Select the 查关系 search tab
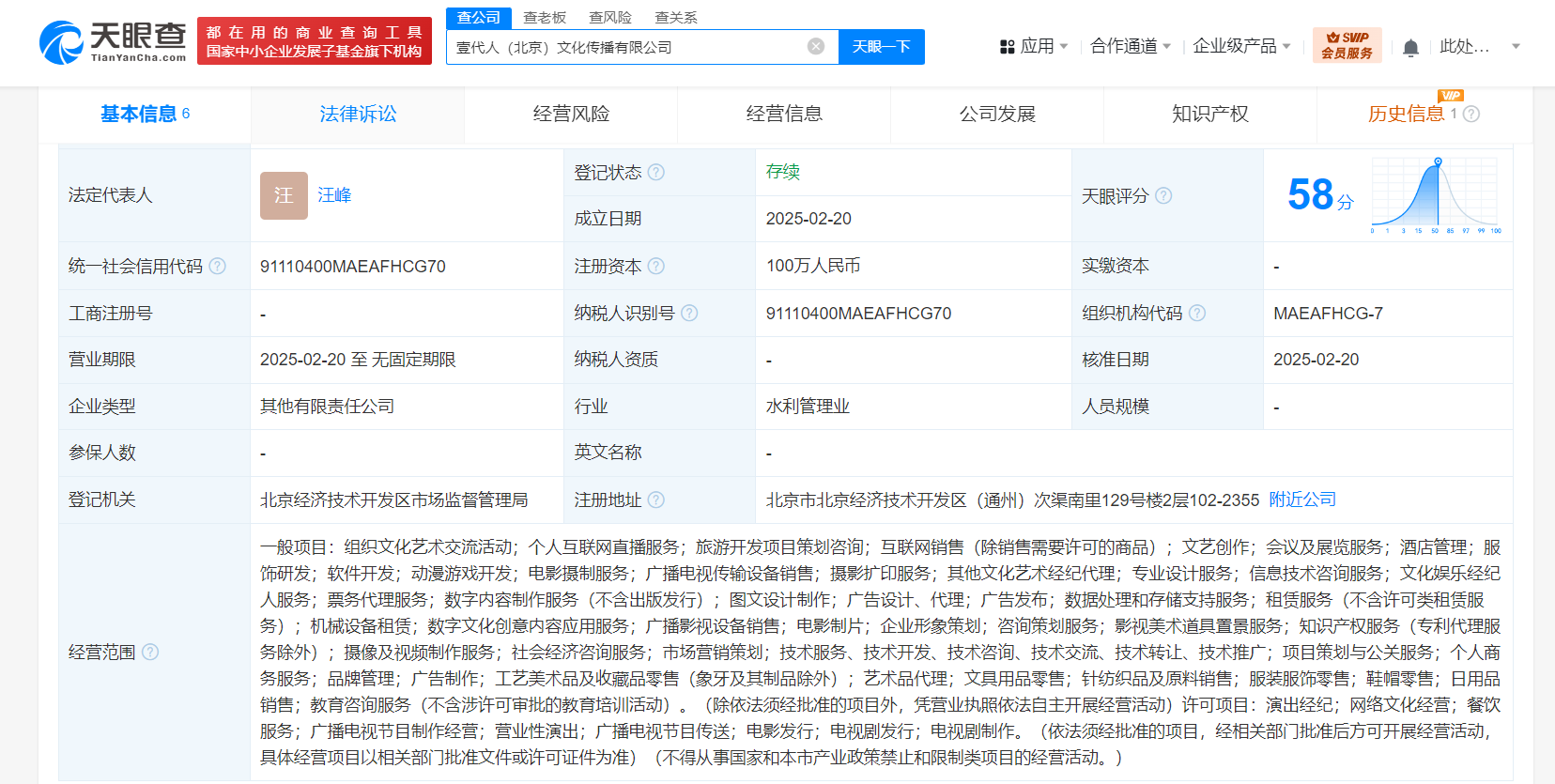This screenshot has height=784, width=1555. pyautogui.click(x=676, y=18)
